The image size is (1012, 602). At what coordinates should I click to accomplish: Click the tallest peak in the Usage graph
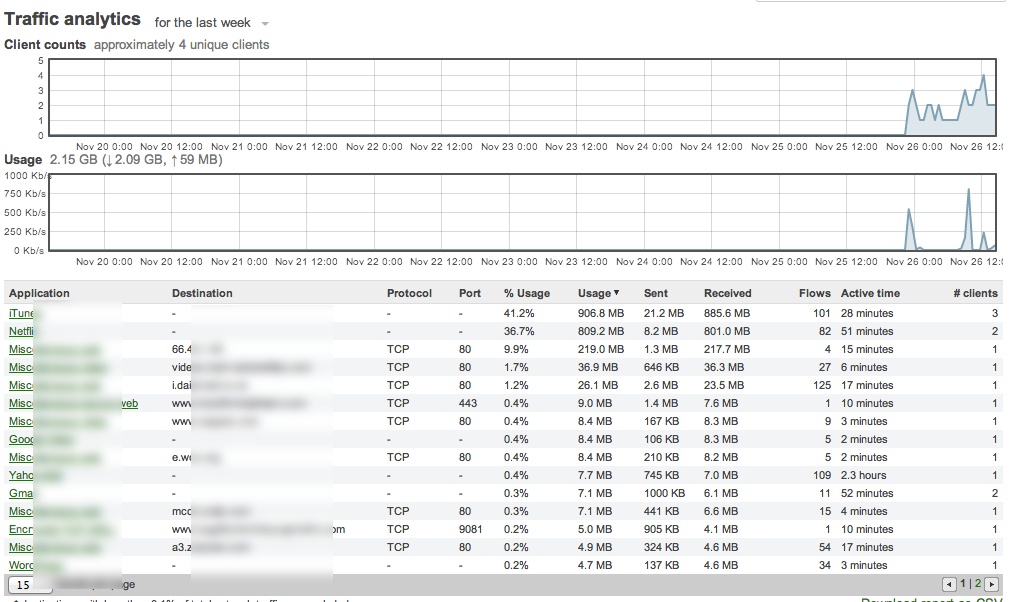tap(968, 190)
